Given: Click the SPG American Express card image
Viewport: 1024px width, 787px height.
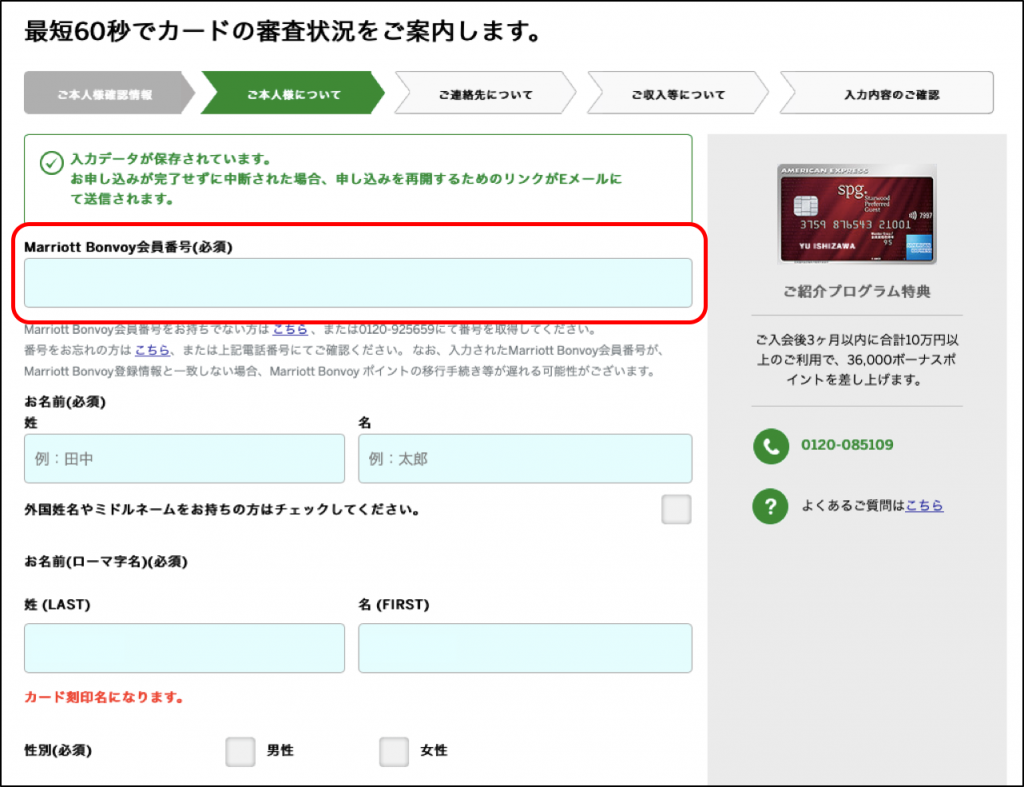Looking at the screenshot, I should (857, 214).
